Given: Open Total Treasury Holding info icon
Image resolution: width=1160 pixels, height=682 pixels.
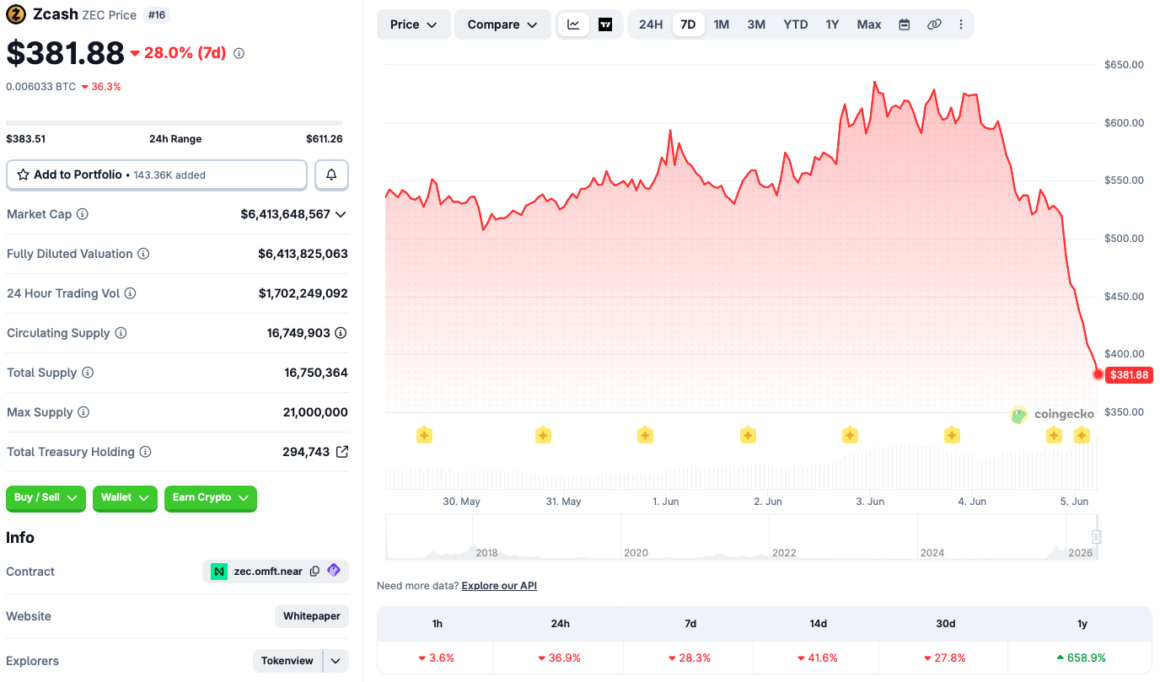Looking at the screenshot, I should tap(146, 452).
